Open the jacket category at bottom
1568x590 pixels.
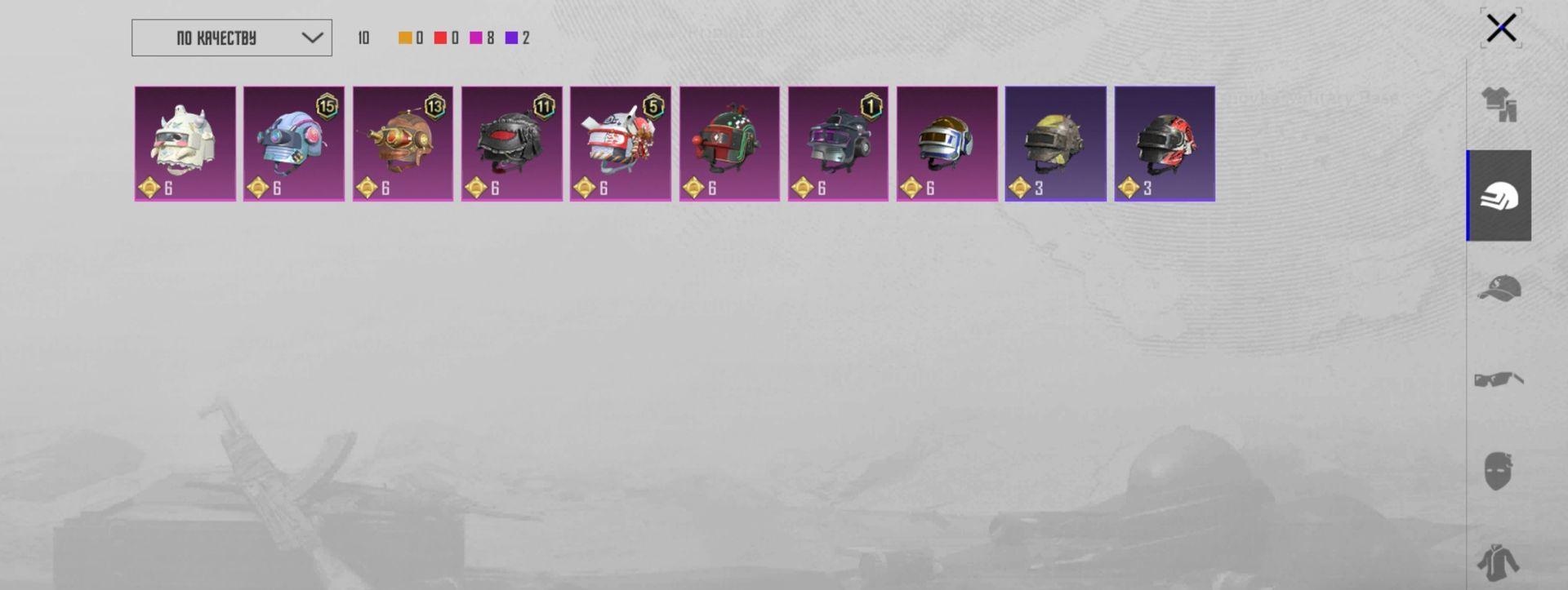pos(1499,563)
